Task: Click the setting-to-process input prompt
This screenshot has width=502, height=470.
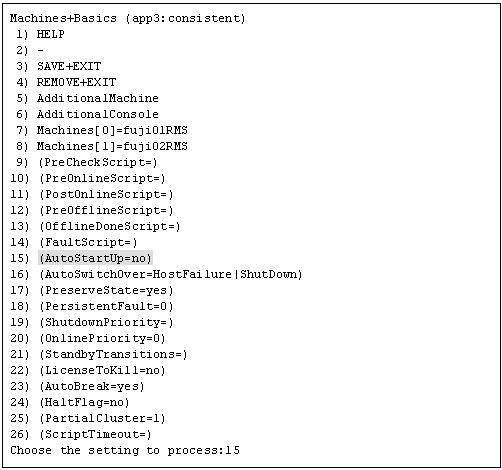Action: (x=125, y=450)
